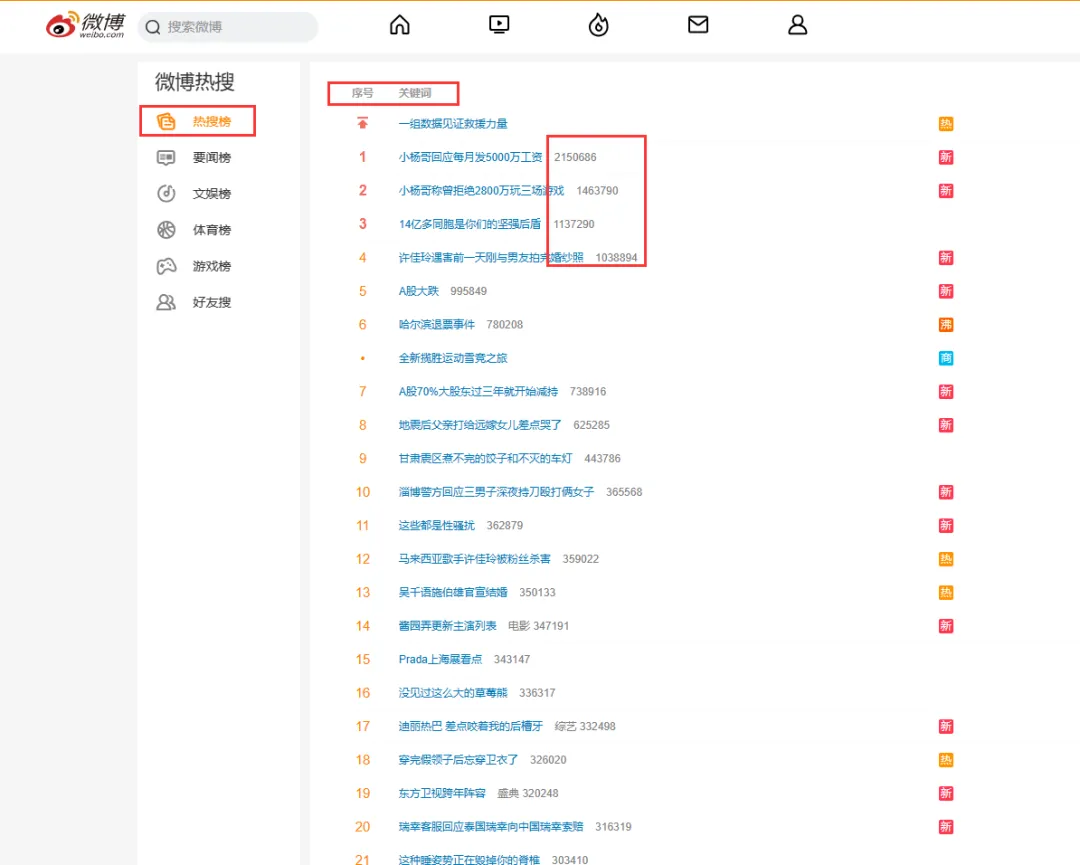Click the 好友搜 people icon

[x=166, y=302]
